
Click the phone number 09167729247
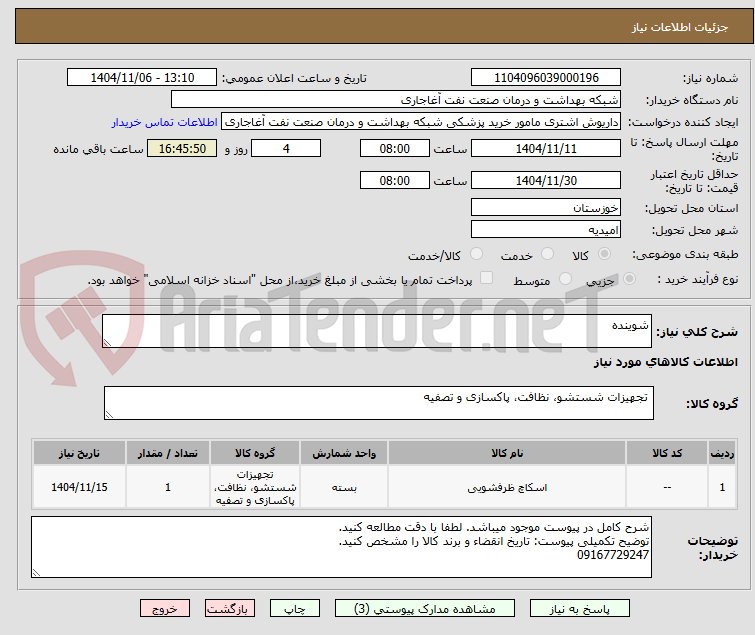click(613, 555)
